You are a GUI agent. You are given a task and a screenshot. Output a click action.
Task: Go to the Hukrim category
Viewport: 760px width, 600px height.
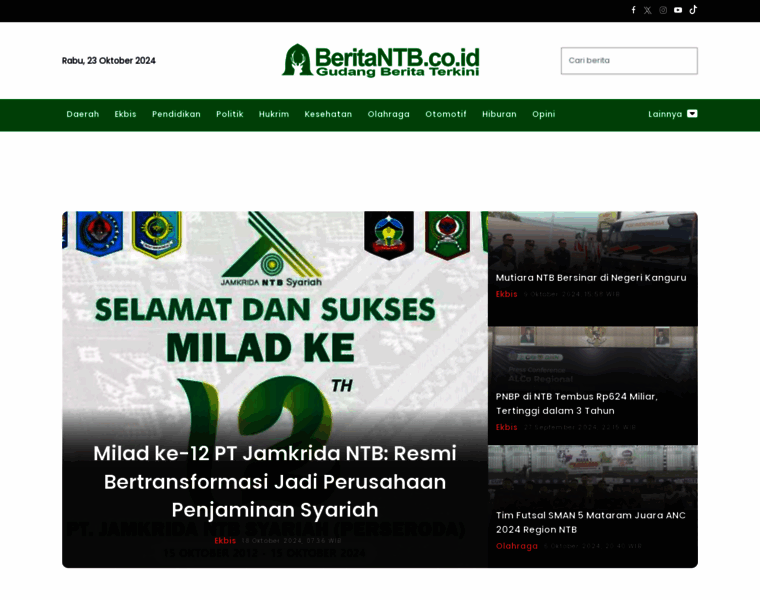[x=274, y=114]
